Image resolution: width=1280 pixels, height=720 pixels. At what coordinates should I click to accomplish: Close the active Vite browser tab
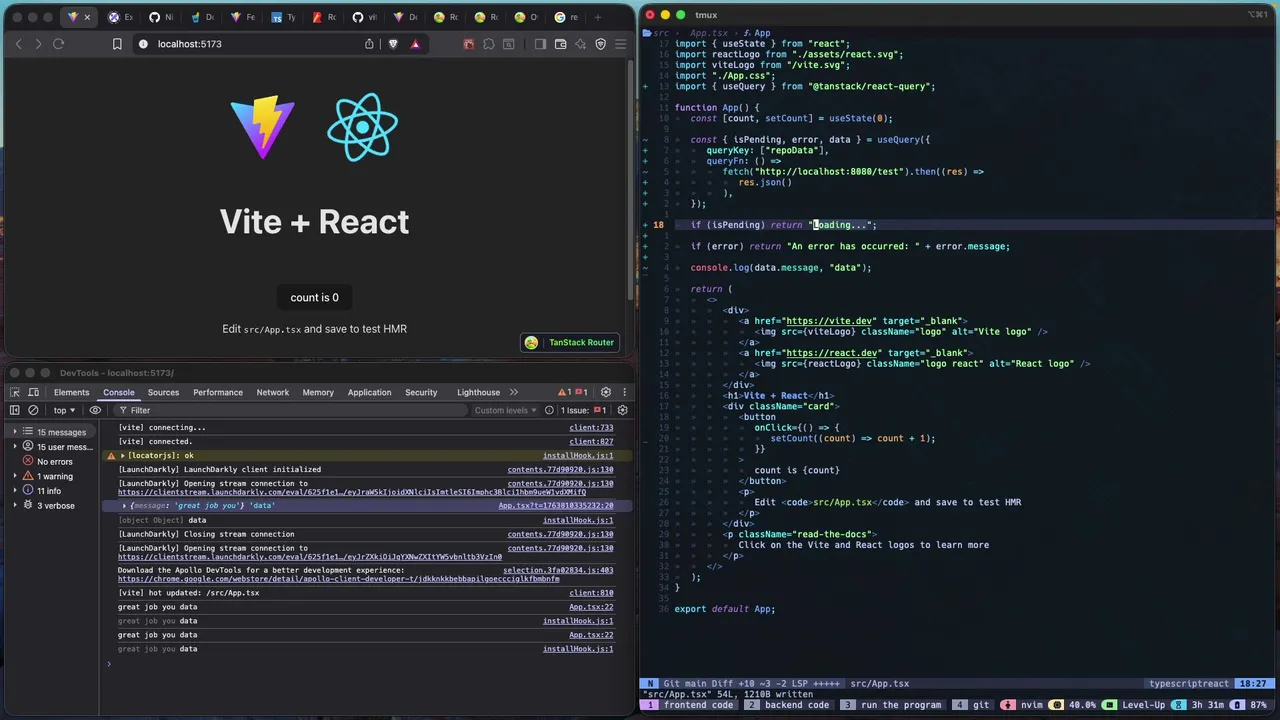(x=88, y=17)
